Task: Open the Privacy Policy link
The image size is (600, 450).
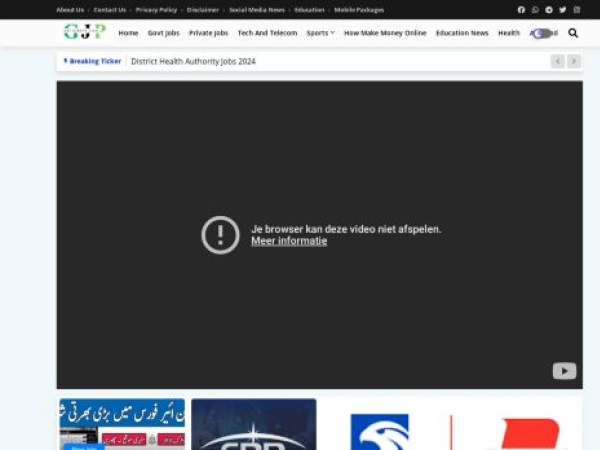Action: pyautogui.click(x=156, y=10)
